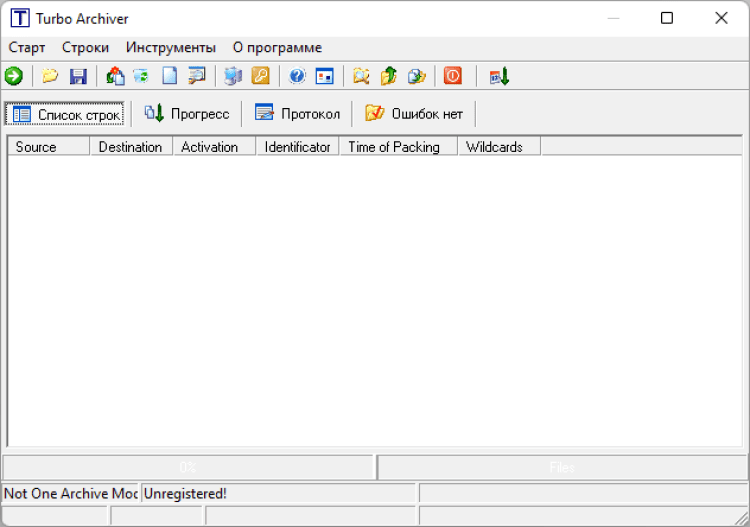The width and height of the screenshot is (750, 527).
Task: Click the toolbar's last icon with green down arrow
Action: 499,77
